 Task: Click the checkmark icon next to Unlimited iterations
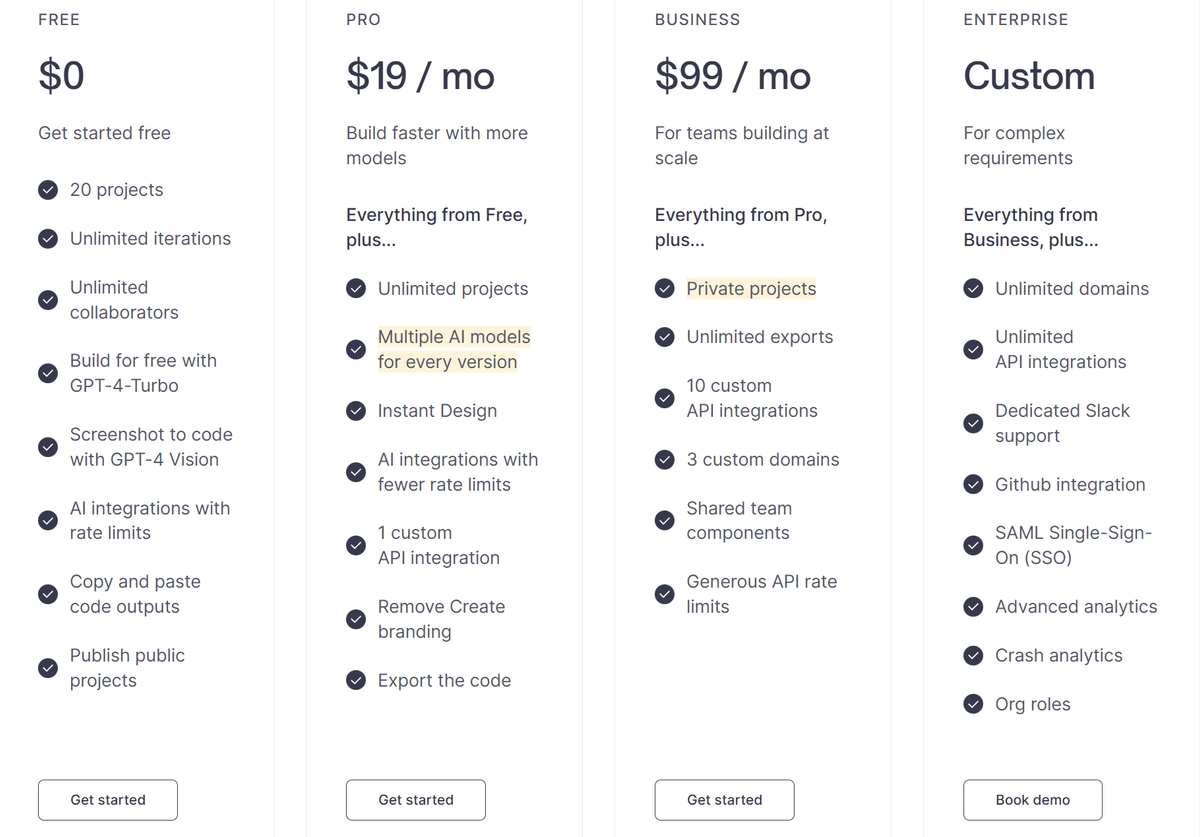(48, 239)
